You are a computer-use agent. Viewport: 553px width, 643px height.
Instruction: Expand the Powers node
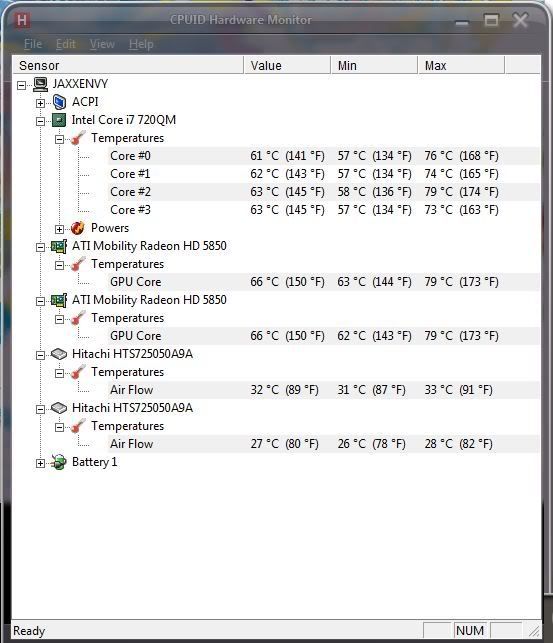pyautogui.click(x=59, y=229)
